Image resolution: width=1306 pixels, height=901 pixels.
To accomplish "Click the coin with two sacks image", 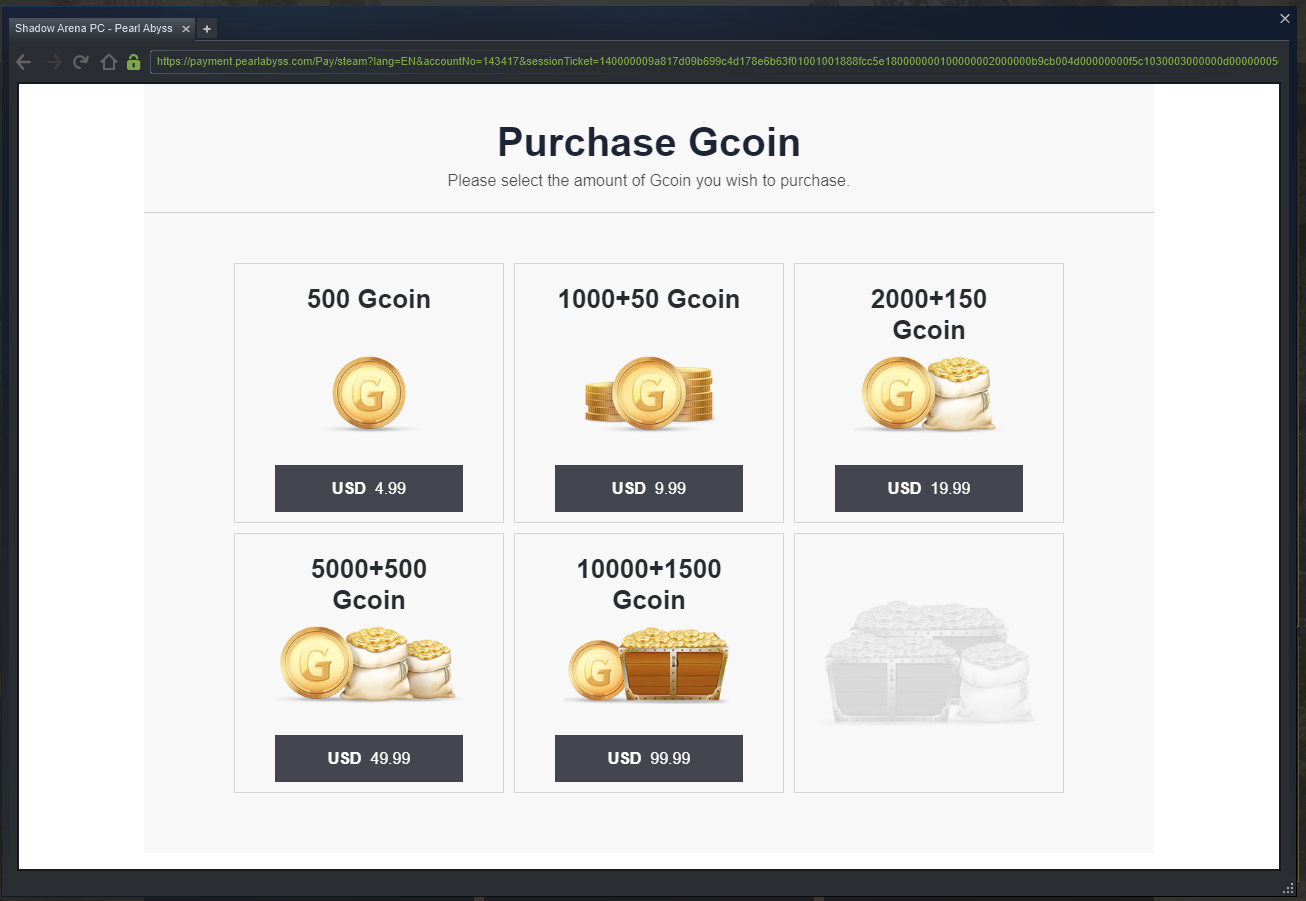I will pos(368,664).
